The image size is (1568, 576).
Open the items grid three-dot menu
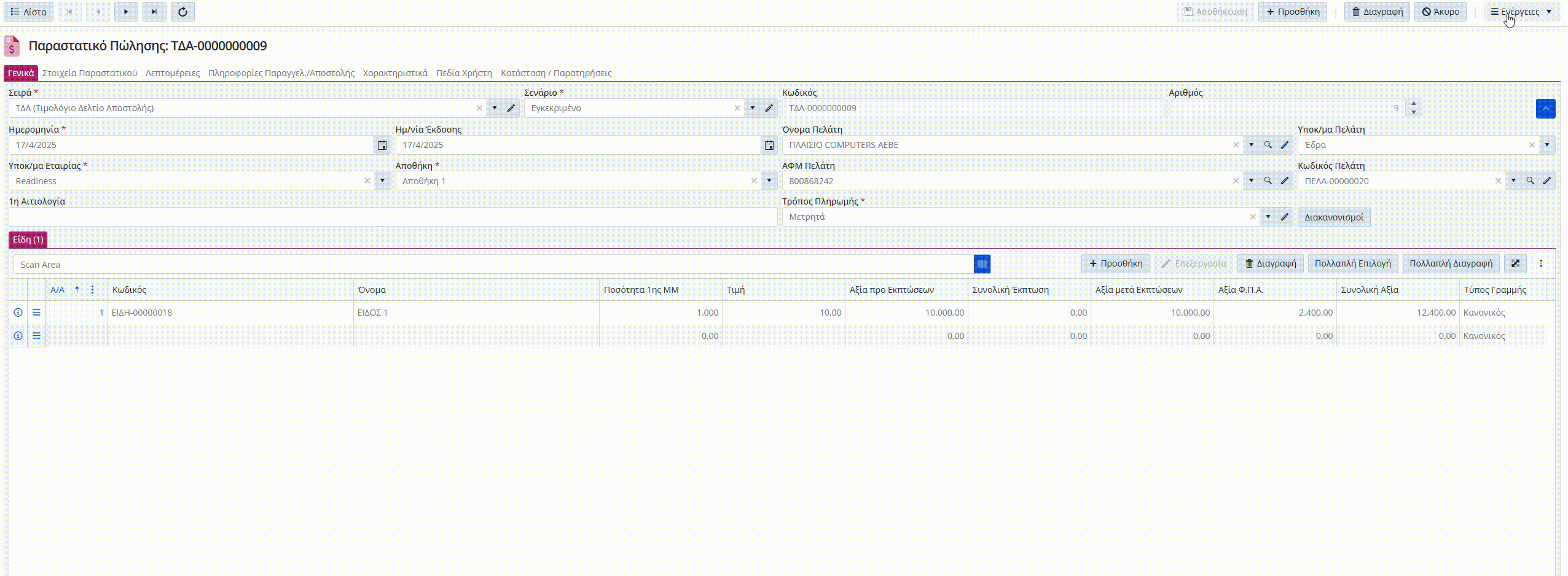(1541, 263)
